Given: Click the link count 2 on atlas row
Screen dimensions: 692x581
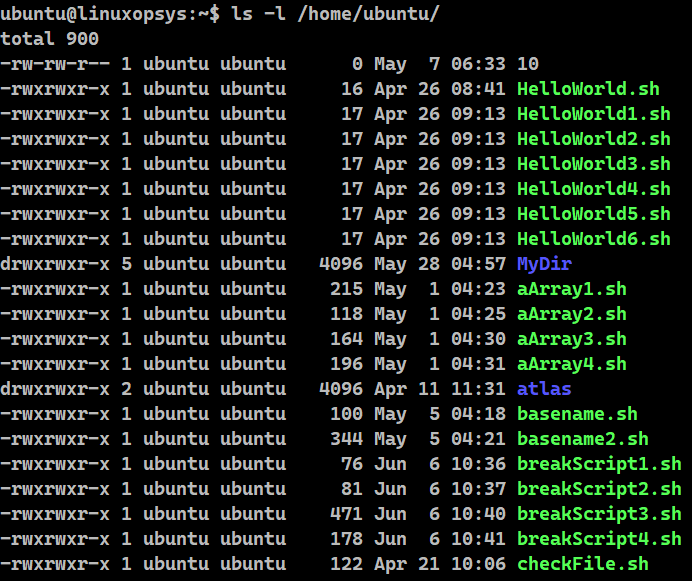Looking at the screenshot, I should tap(126, 389).
